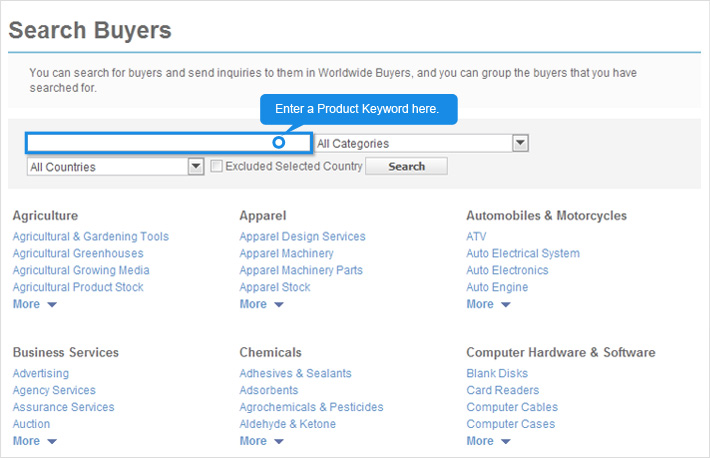Go to Adhesives & Sealants

click(x=295, y=374)
